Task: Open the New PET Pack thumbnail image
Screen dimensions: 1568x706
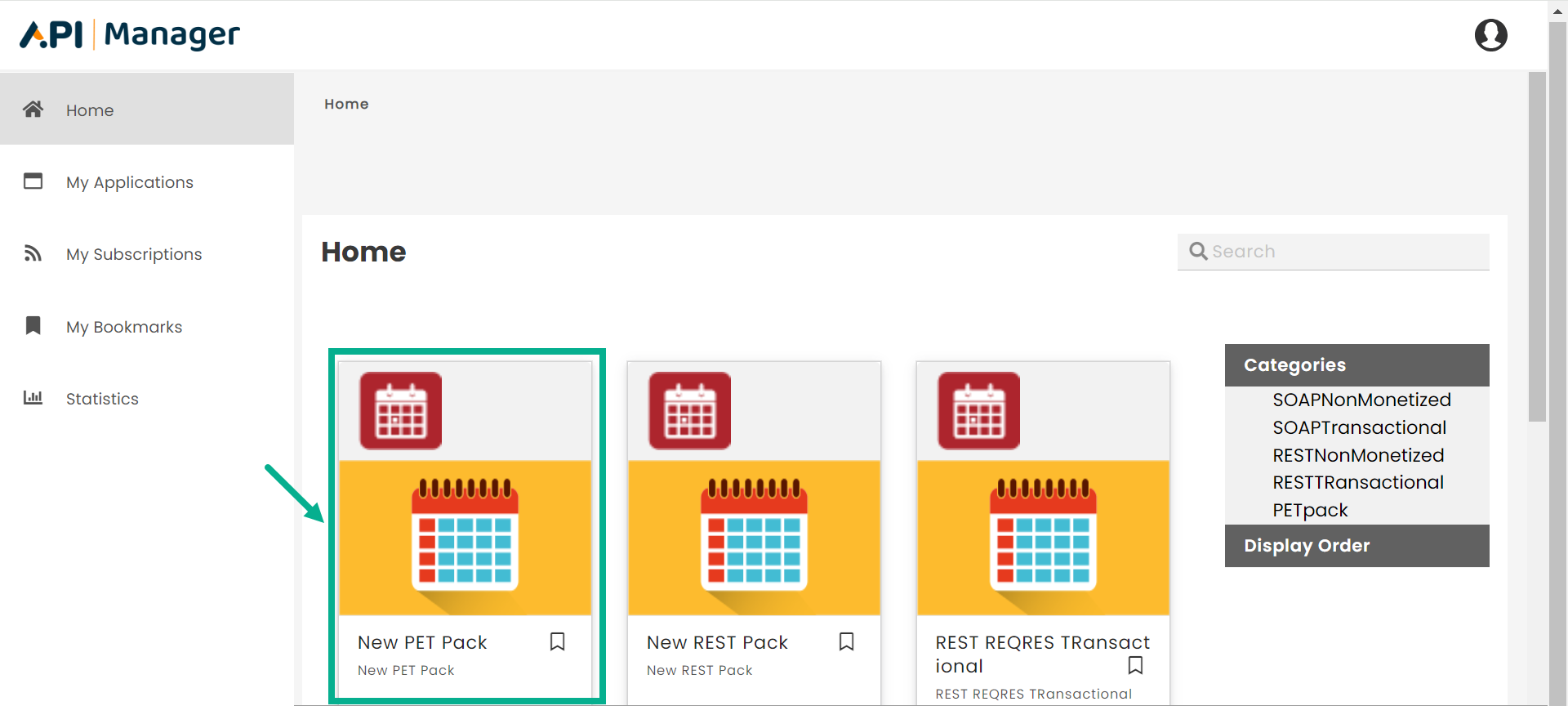Action: [x=465, y=537]
